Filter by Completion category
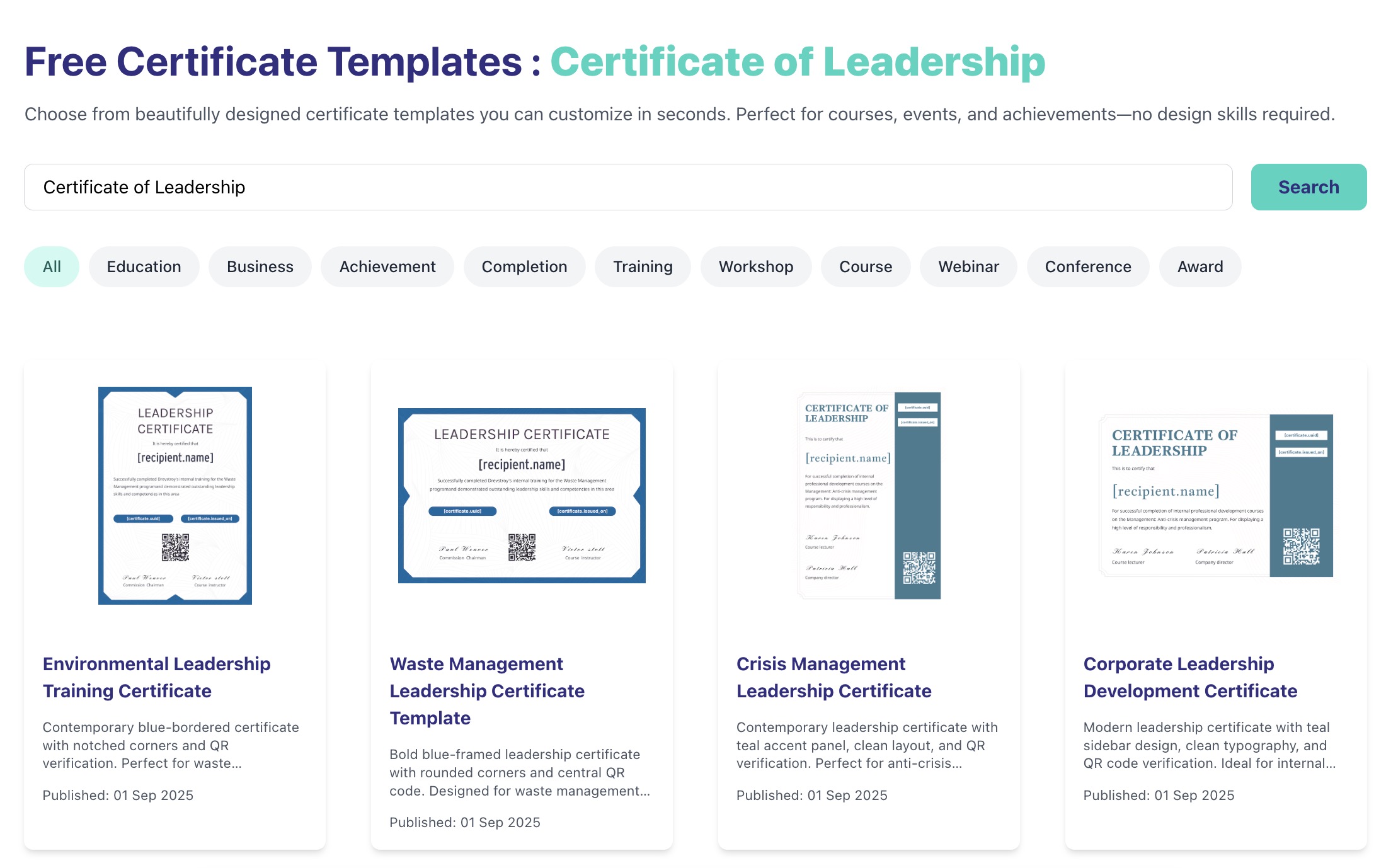Screen dimensions: 1386x868 coord(524,266)
